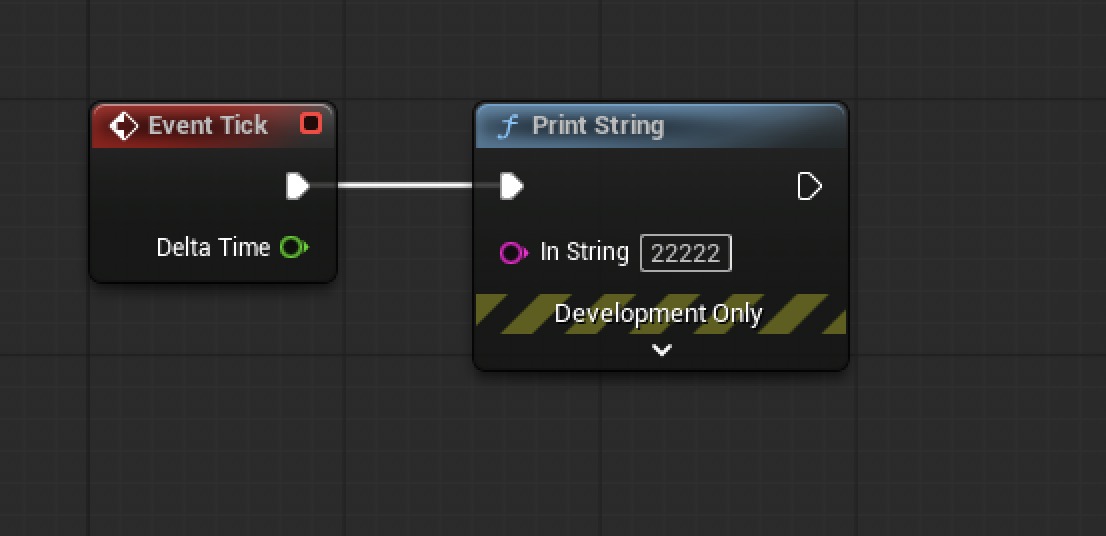
Task: Click the In String pin label
Action: coord(584,253)
